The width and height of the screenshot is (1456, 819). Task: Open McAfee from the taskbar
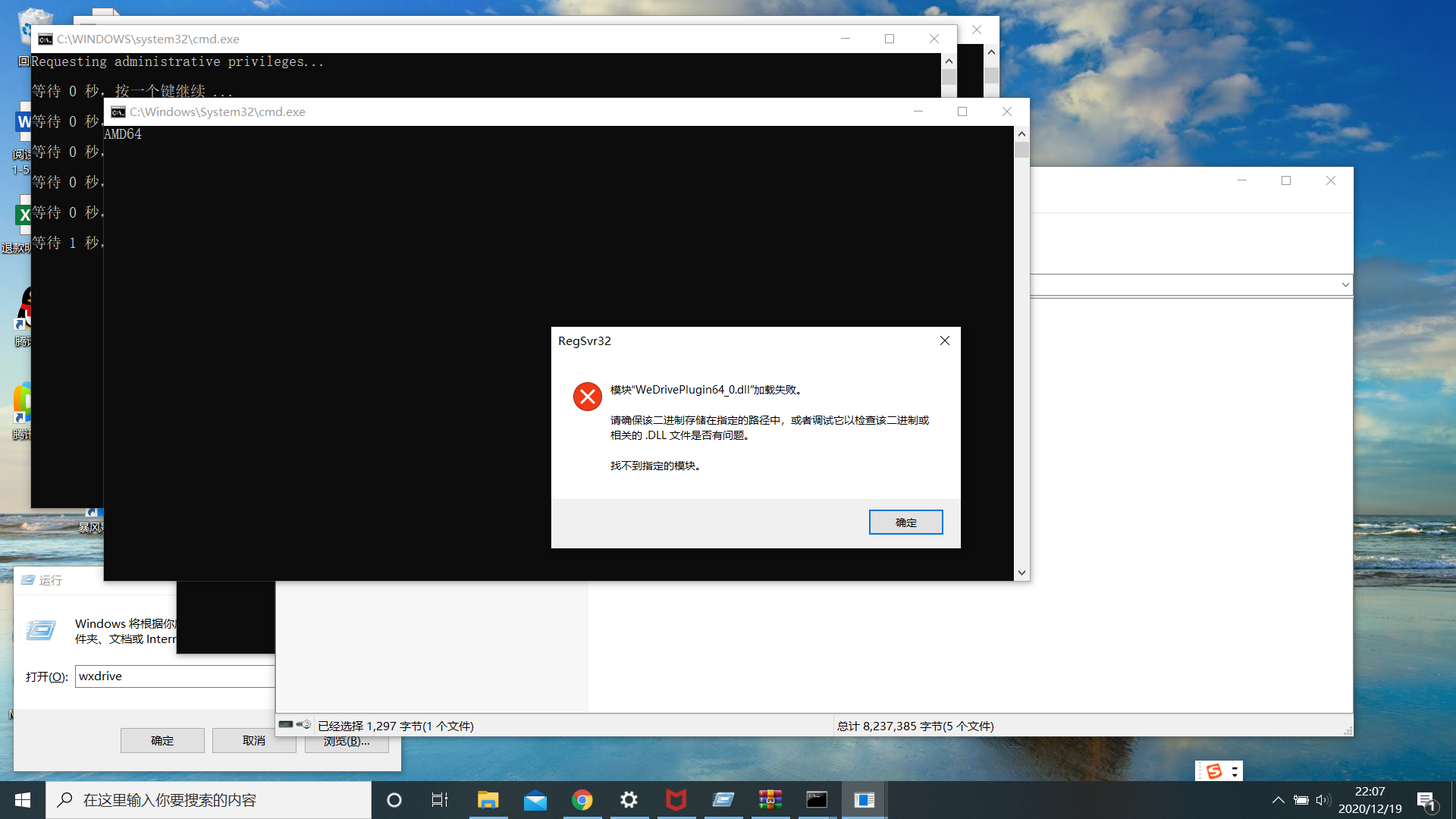pyautogui.click(x=676, y=800)
